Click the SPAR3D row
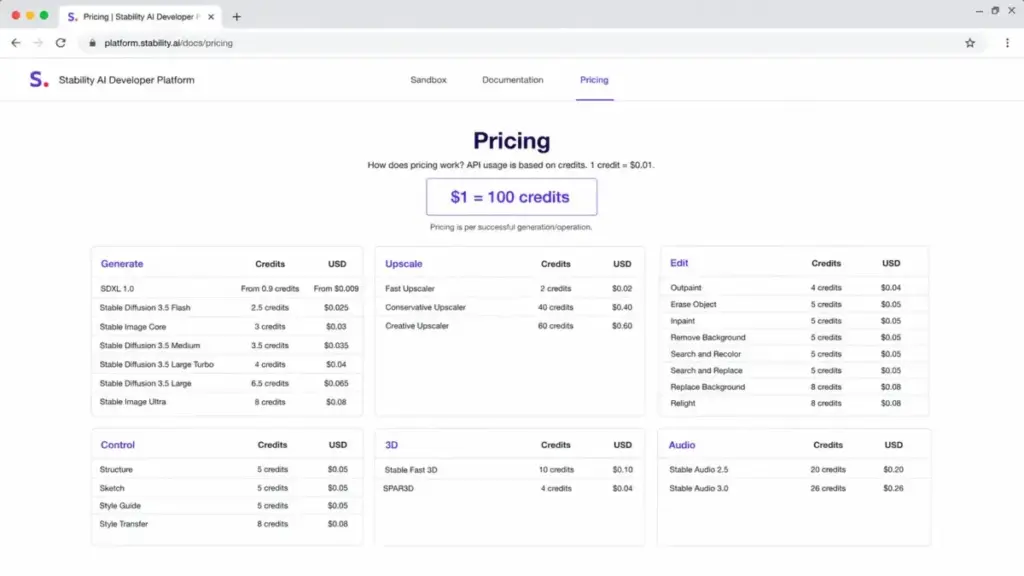 (509, 488)
